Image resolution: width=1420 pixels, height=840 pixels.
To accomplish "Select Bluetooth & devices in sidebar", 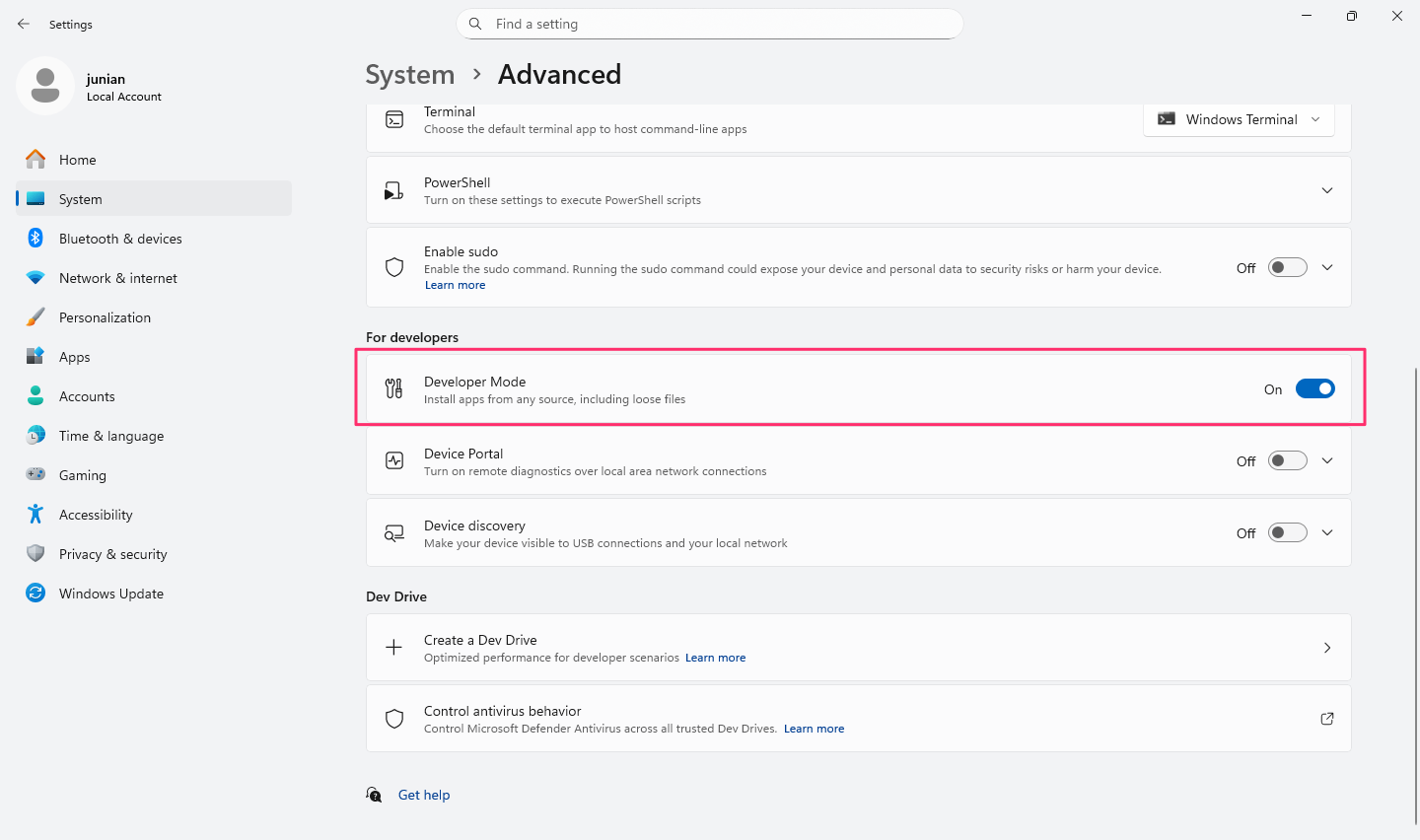I will point(154,238).
